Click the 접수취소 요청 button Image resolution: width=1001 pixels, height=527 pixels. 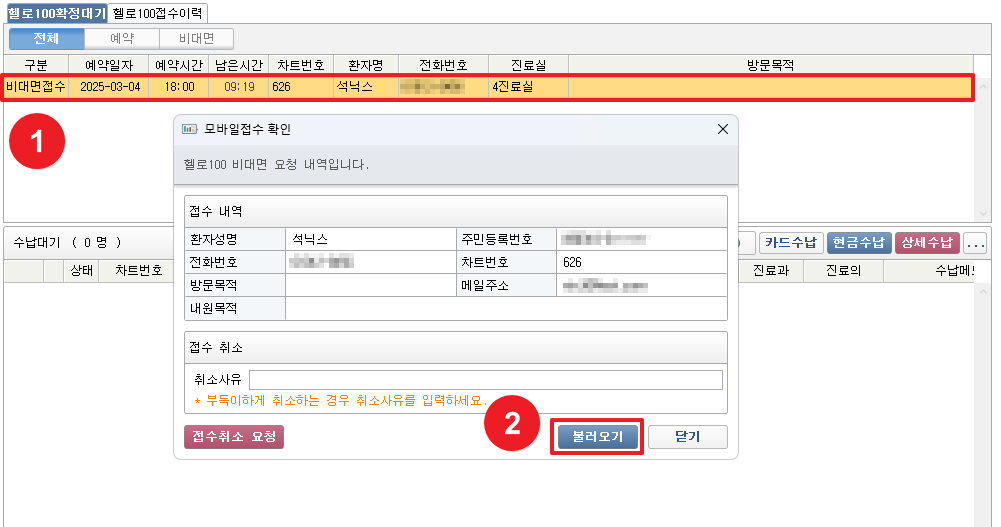click(234, 437)
